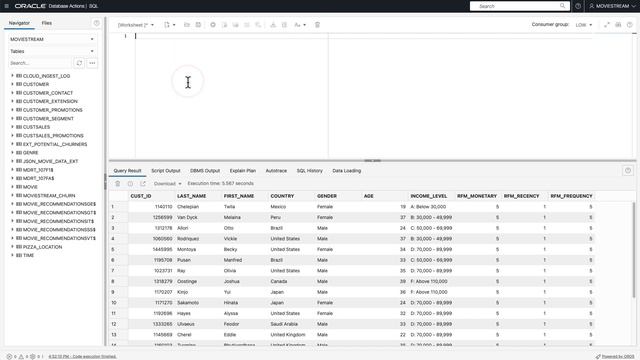Open the new file dropdown arrow

[174, 25]
